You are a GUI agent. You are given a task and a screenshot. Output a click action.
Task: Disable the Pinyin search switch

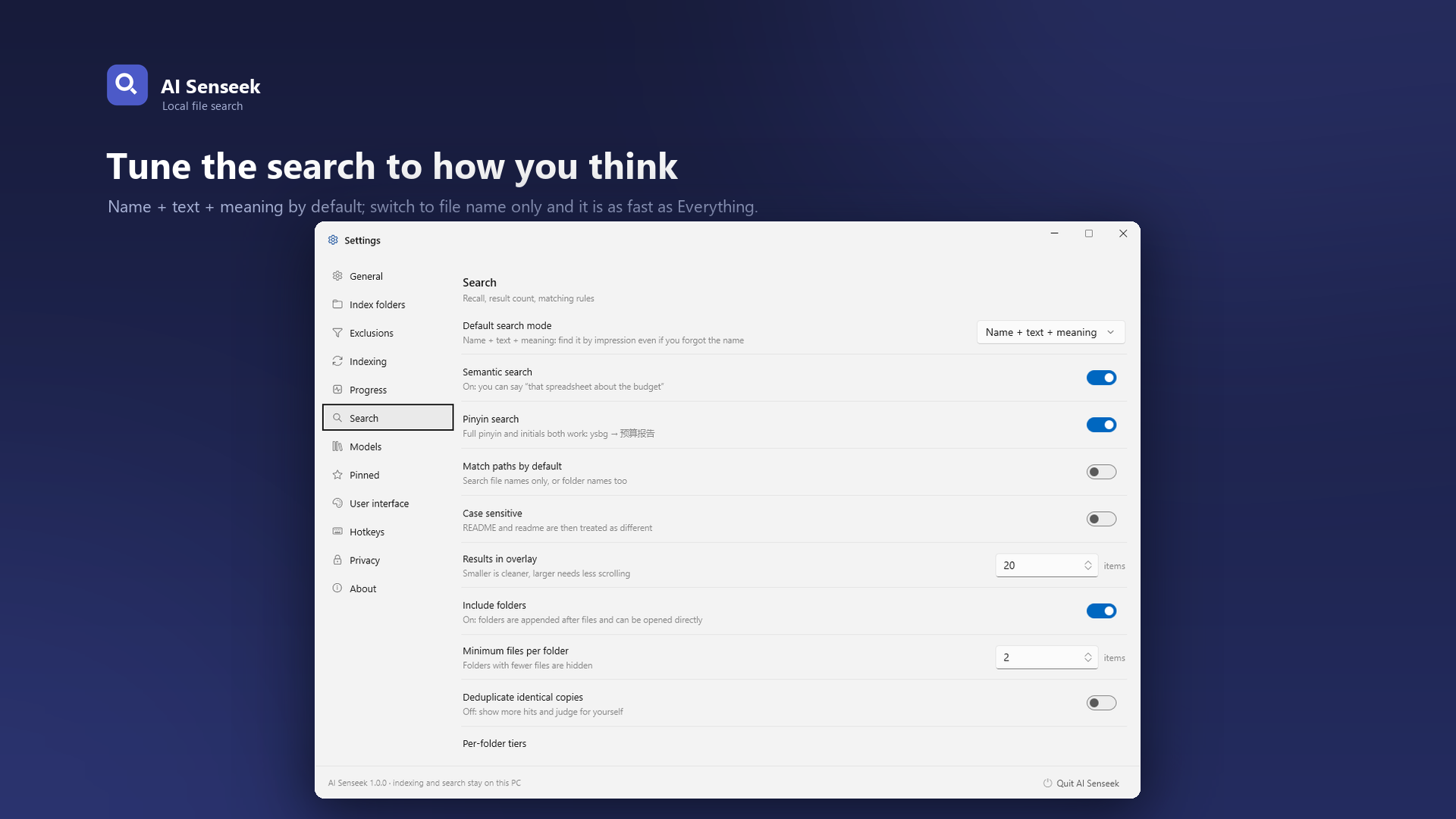click(1101, 425)
